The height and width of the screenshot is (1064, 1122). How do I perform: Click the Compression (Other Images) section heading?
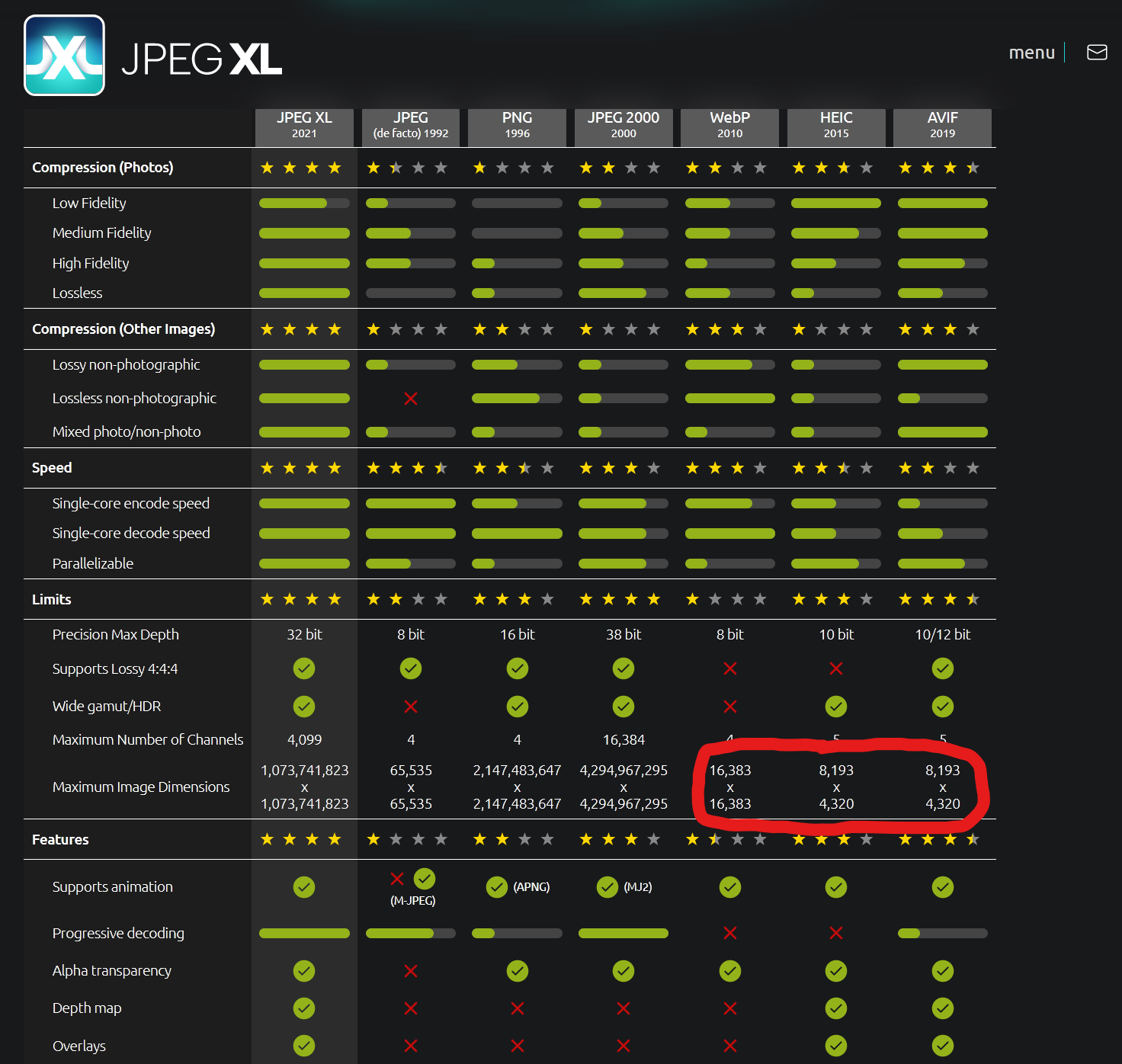tap(123, 329)
